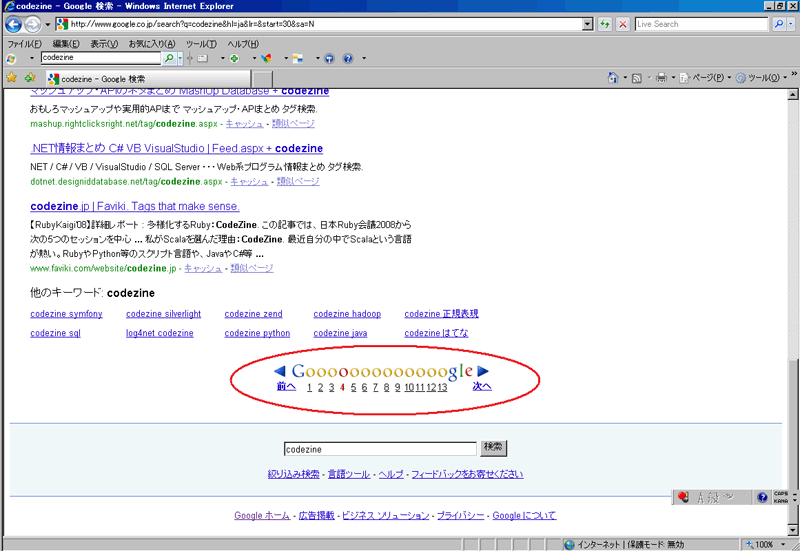Click the Stop loading icon
The image size is (800, 551).
623,24
